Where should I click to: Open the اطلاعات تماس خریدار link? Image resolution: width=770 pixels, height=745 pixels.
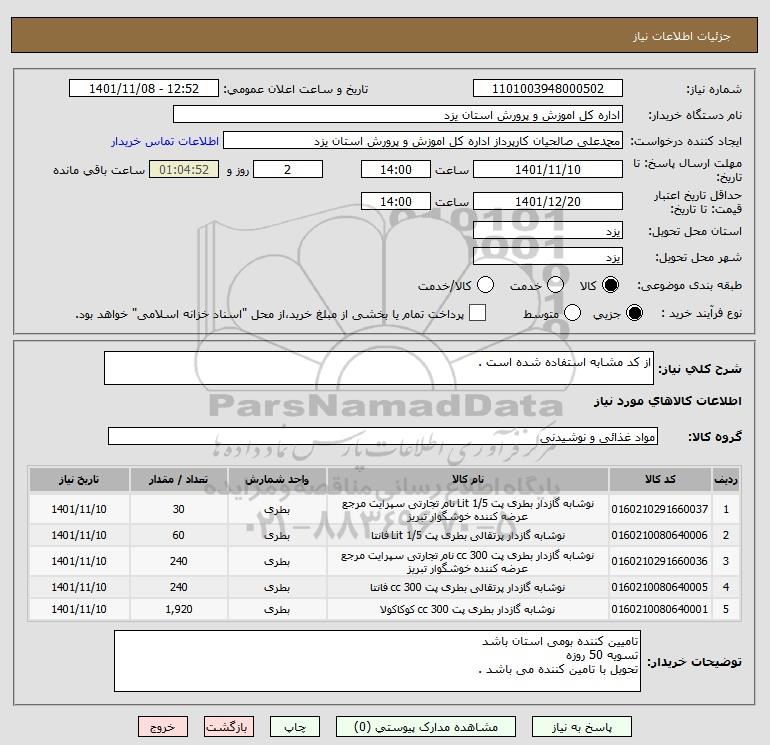tap(165, 141)
